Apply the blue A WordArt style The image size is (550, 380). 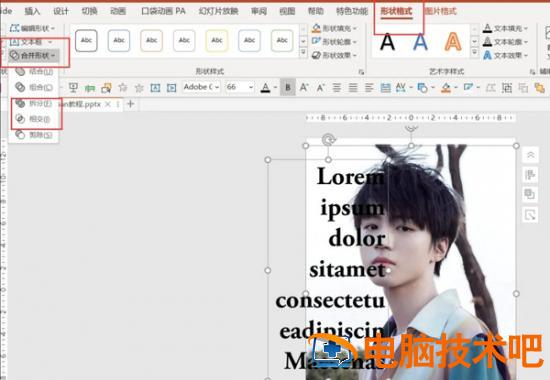(x=420, y=42)
